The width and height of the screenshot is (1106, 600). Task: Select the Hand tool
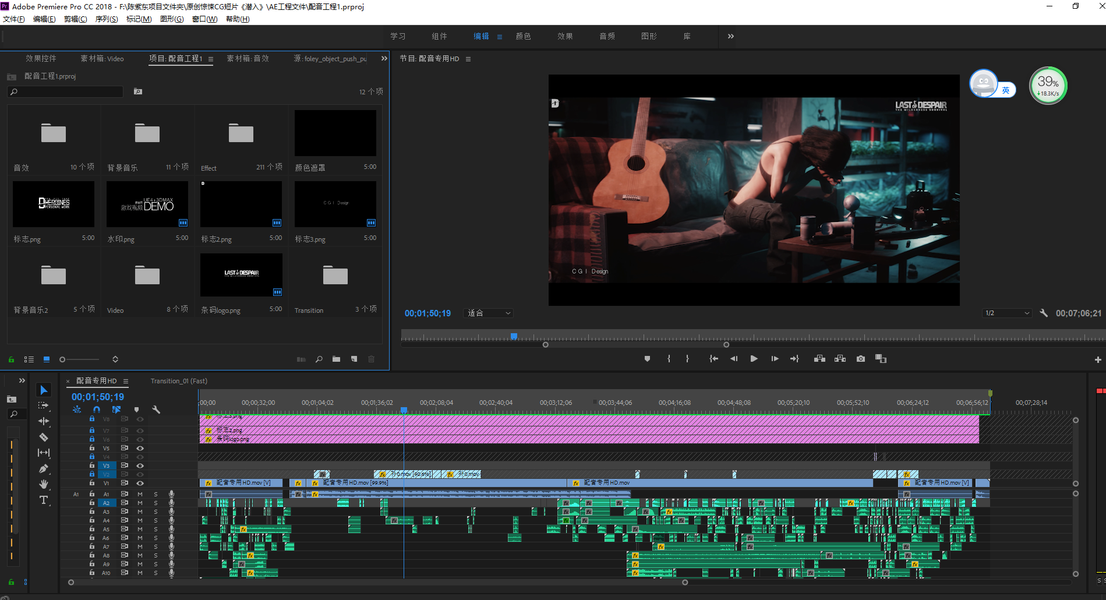(44, 484)
